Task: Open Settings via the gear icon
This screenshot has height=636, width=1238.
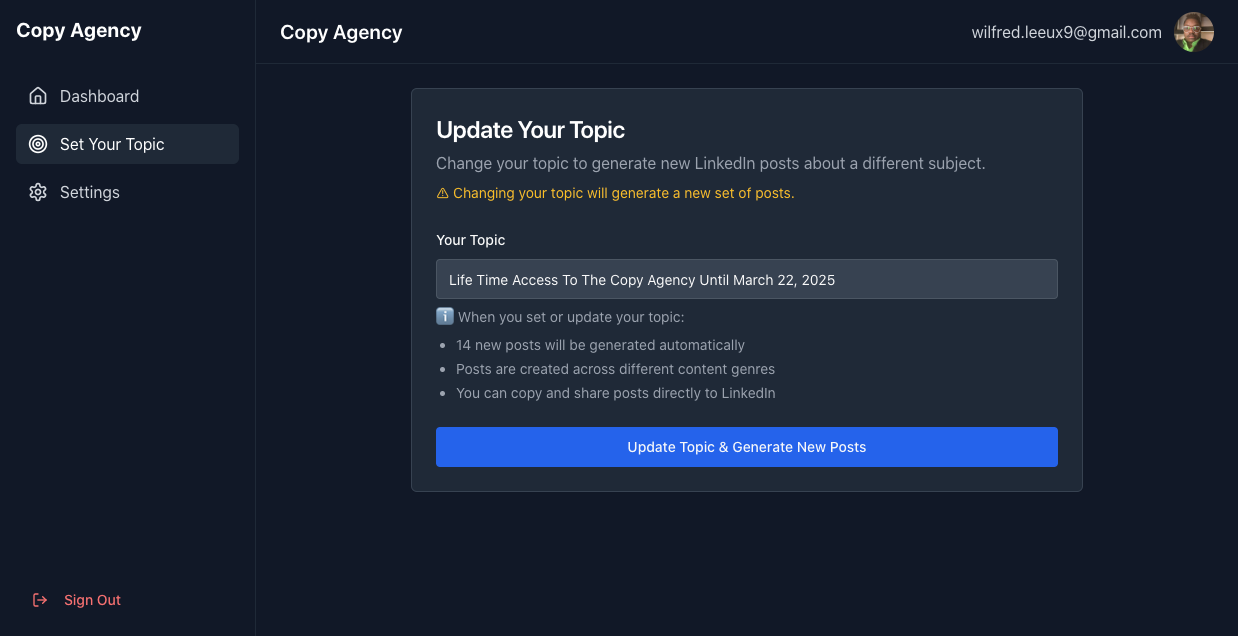Action: tap(38, 192)
